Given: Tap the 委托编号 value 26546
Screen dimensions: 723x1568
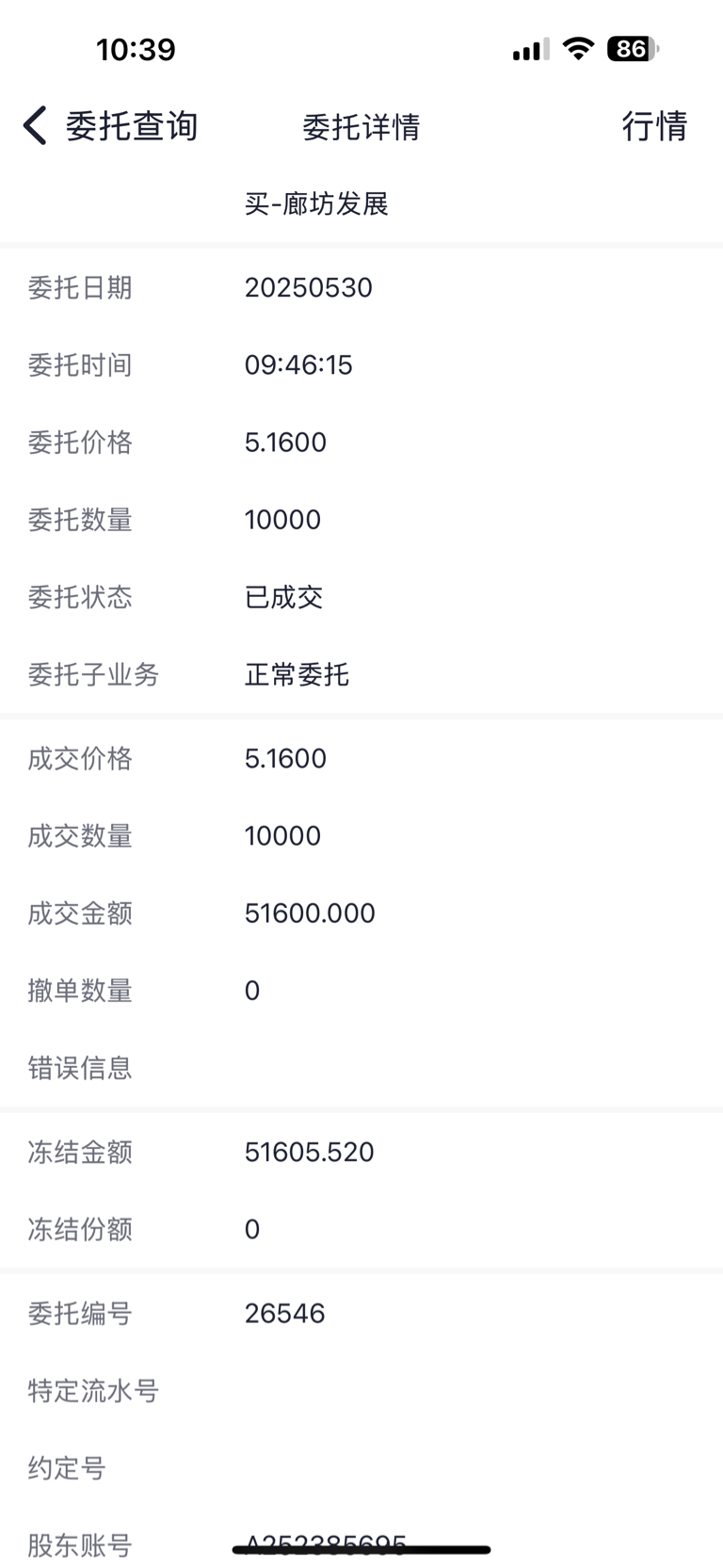Looking at the screenshot, I should pos(284,1313).
